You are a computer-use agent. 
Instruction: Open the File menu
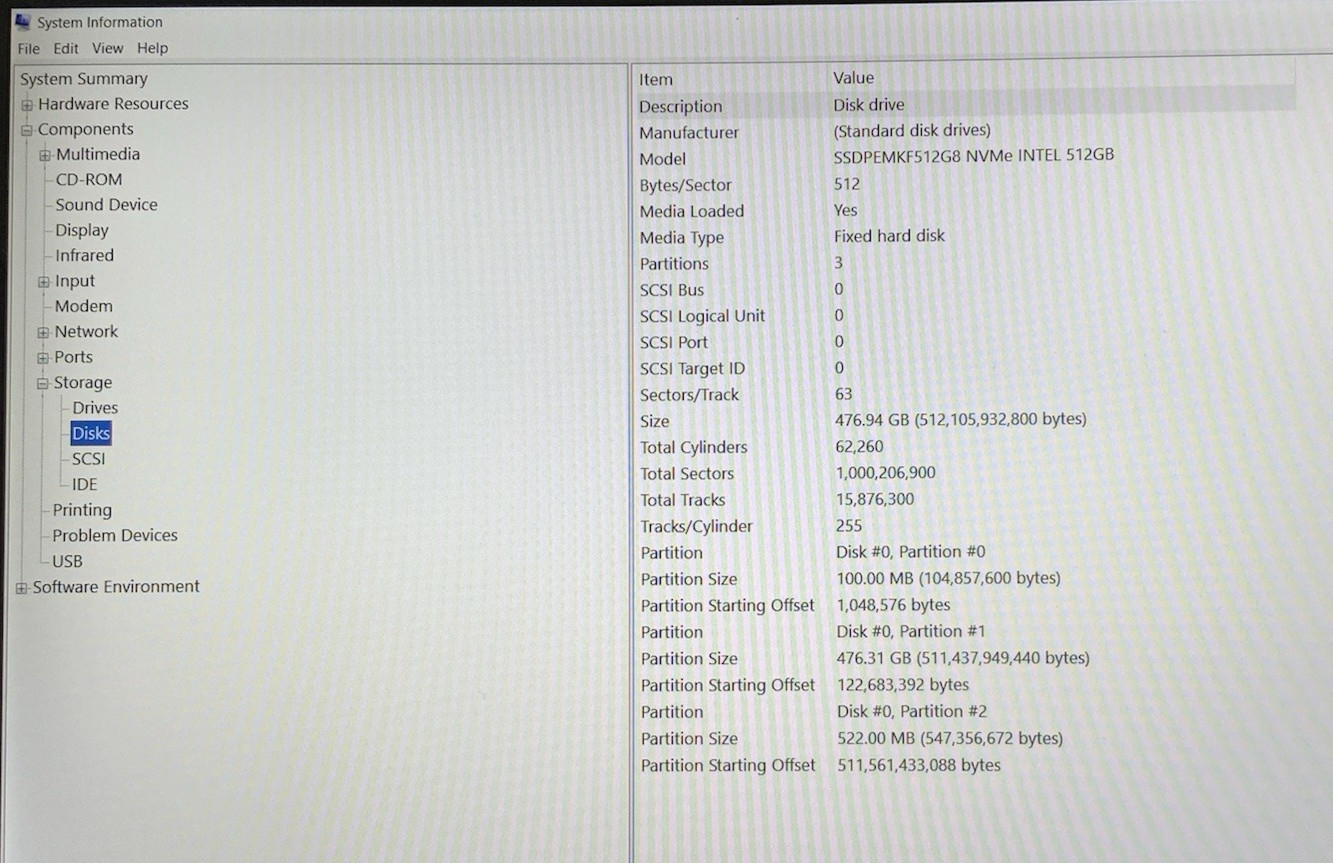[29, 48]
